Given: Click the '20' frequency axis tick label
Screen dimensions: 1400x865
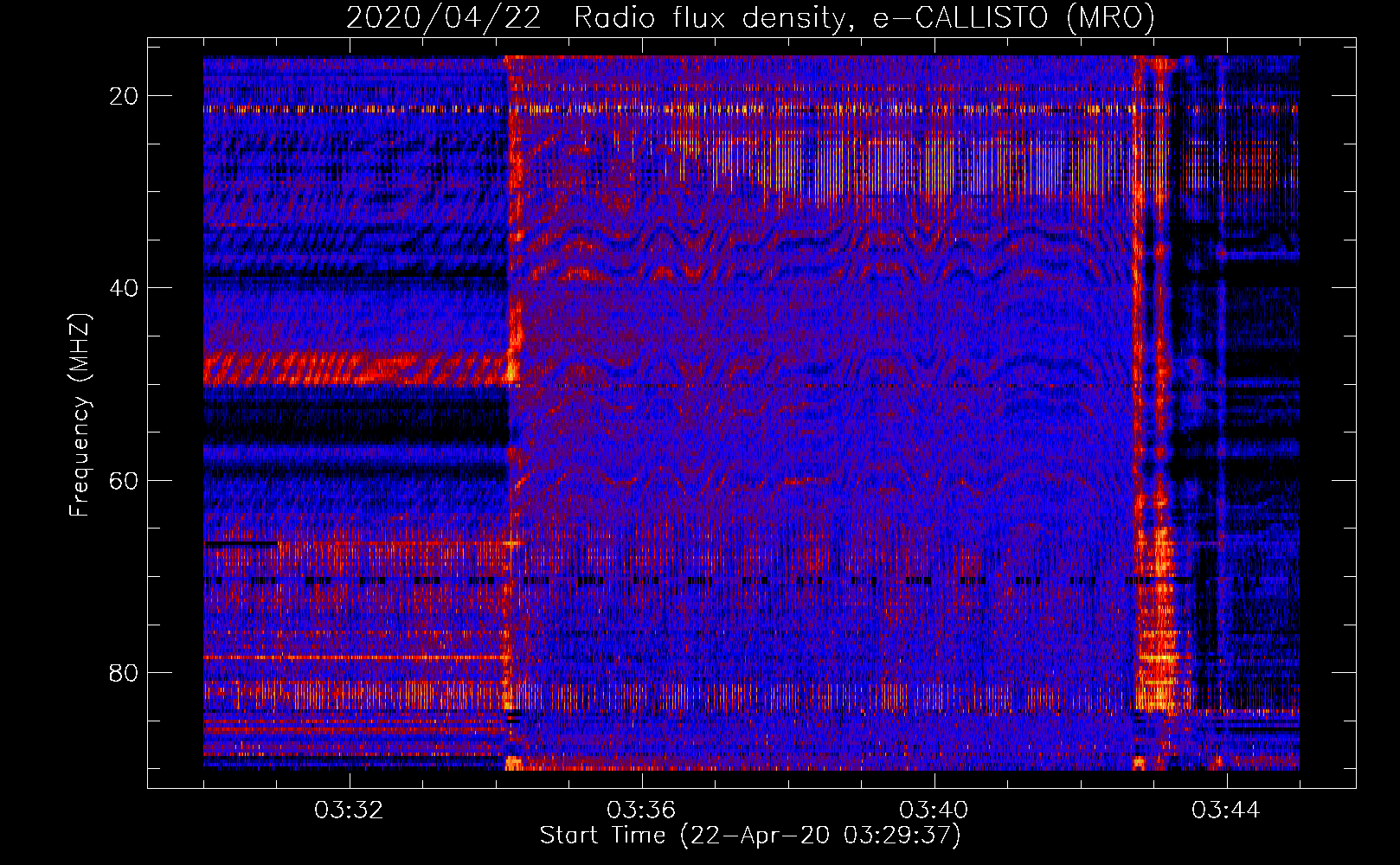Looking at the screenshot, I should pyautogui.click(x=125, y=96).
